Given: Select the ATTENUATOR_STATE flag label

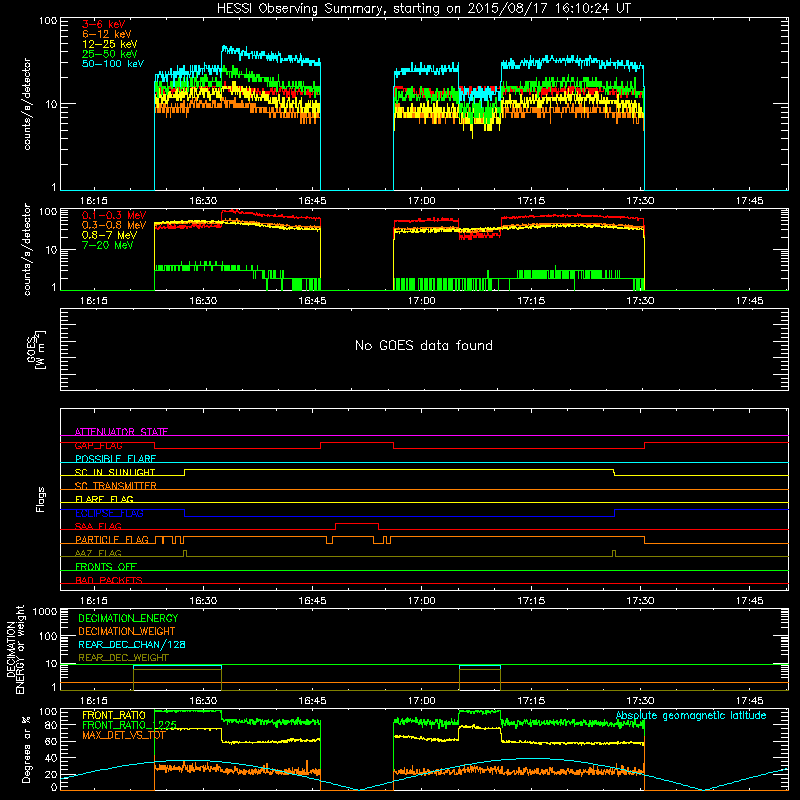Looking at the screenshot, I should 121,432.
